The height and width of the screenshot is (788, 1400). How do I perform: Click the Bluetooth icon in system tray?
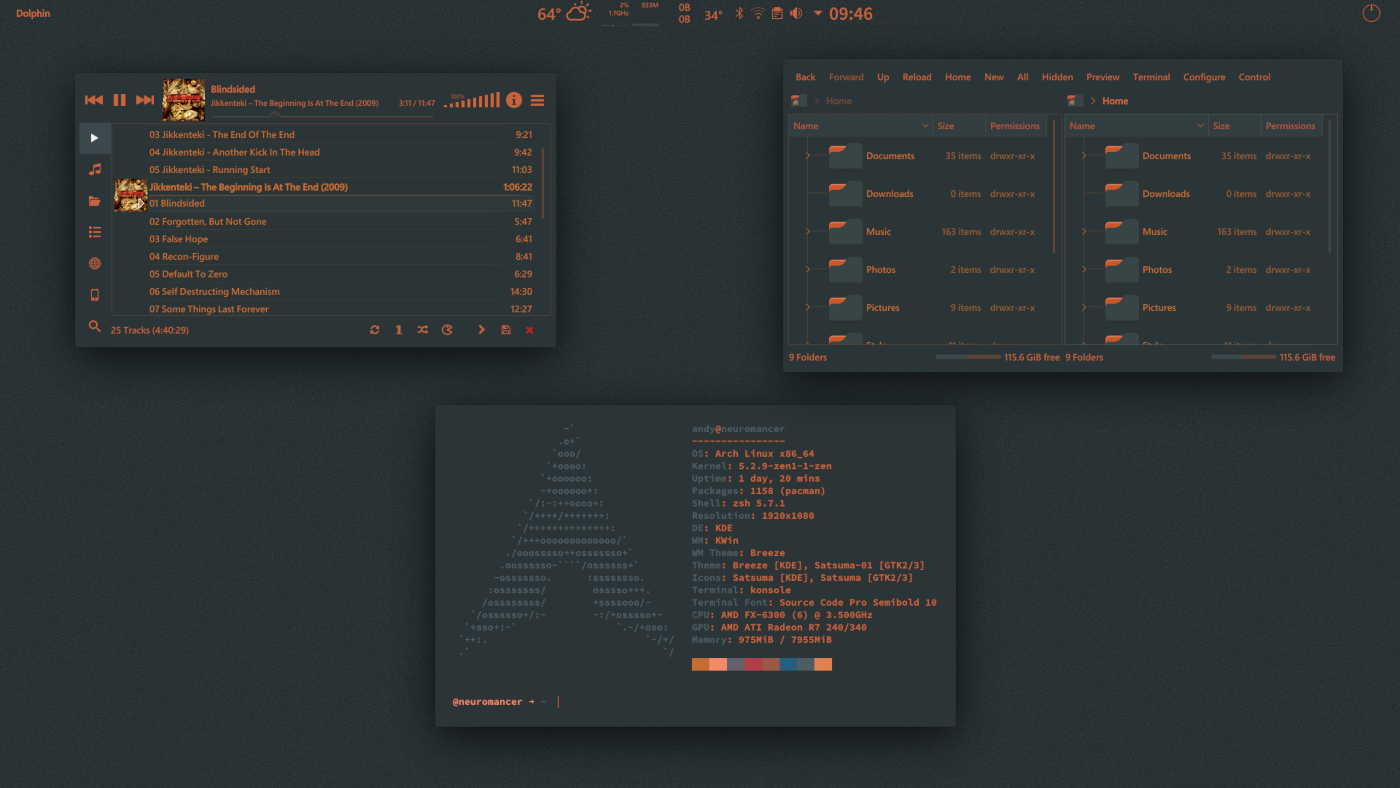click(x=740, y=14)
